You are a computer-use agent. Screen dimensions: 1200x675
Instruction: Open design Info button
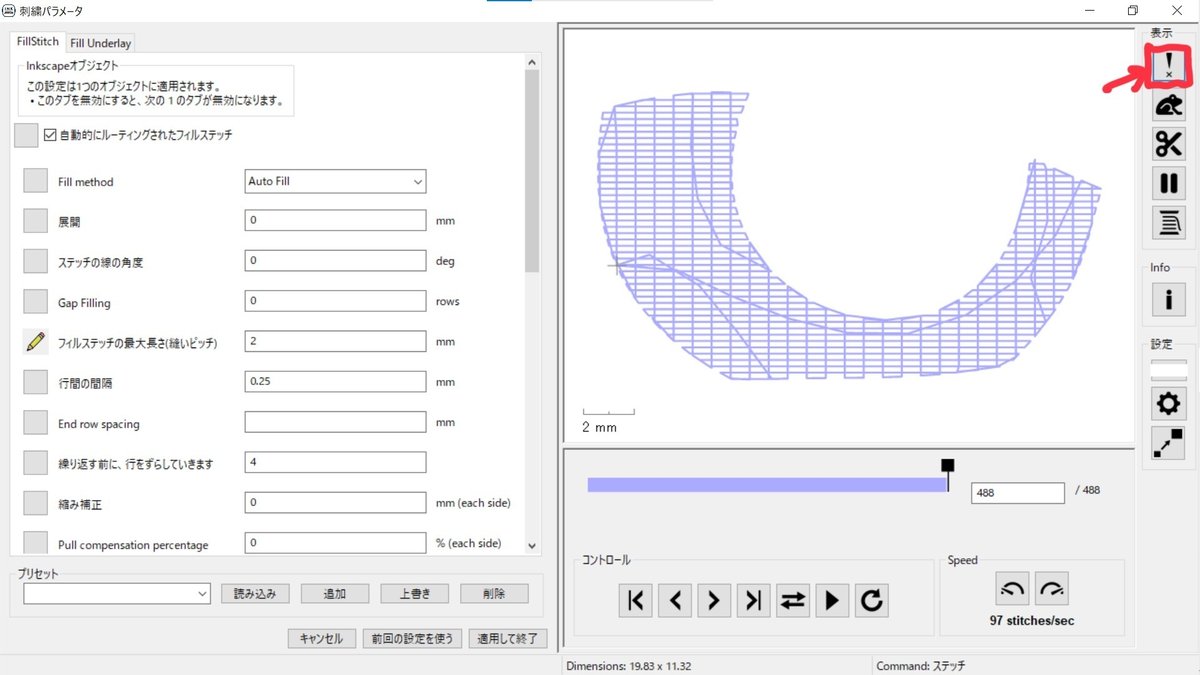tap(1168, 298)
